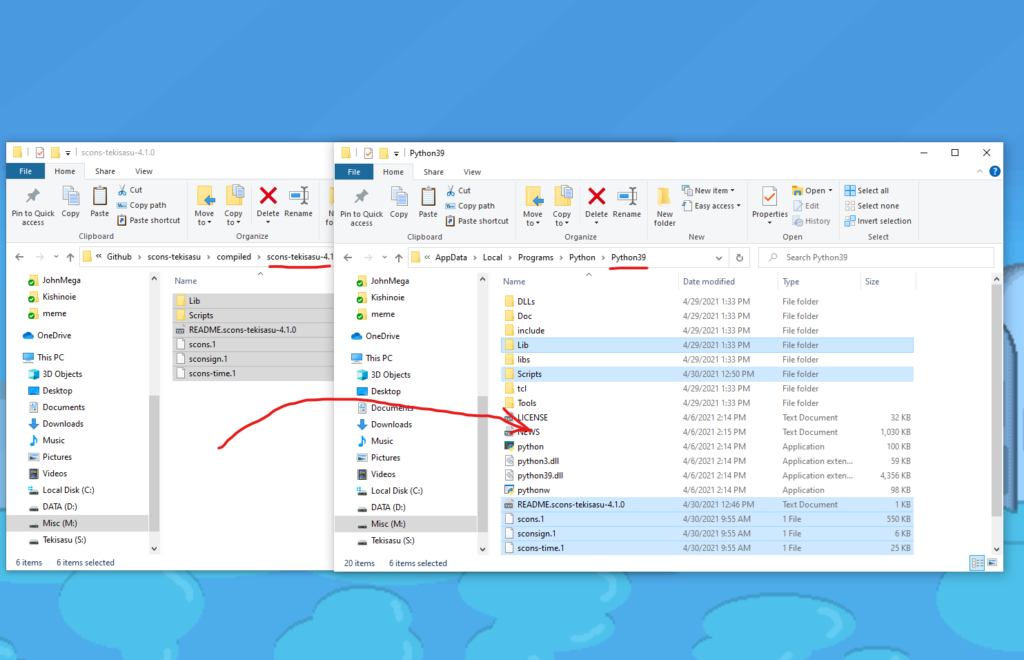Open the View tab in the scons-tekisasu window

(x=144, y=171)
